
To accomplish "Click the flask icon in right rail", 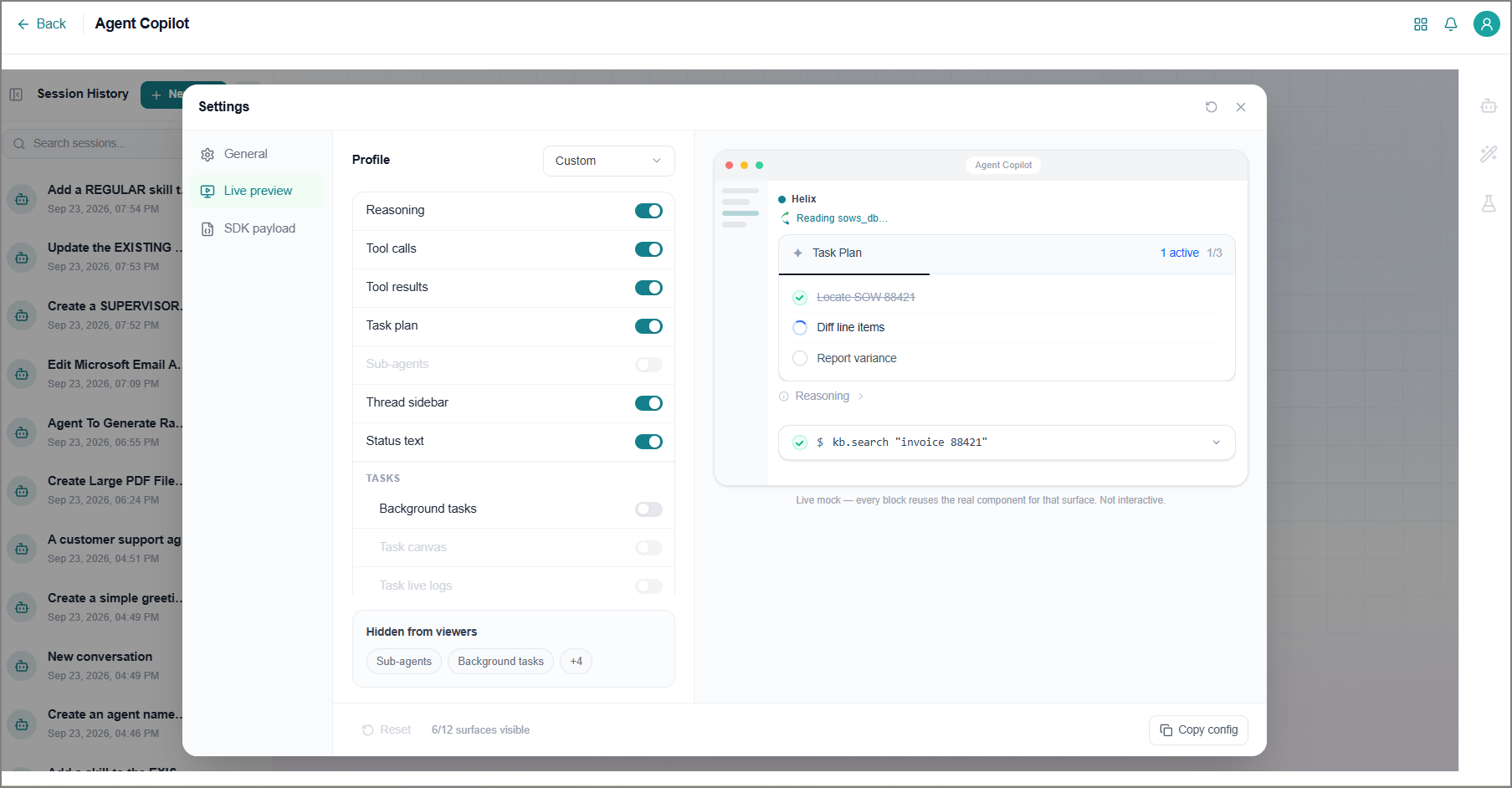I will pyautogui.click(x=1489, y=203).
